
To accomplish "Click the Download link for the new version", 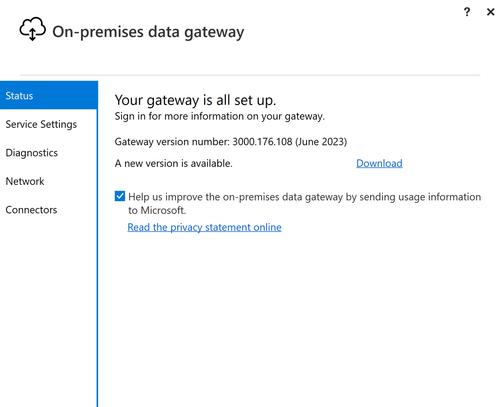I will click(x=379, y=163).
